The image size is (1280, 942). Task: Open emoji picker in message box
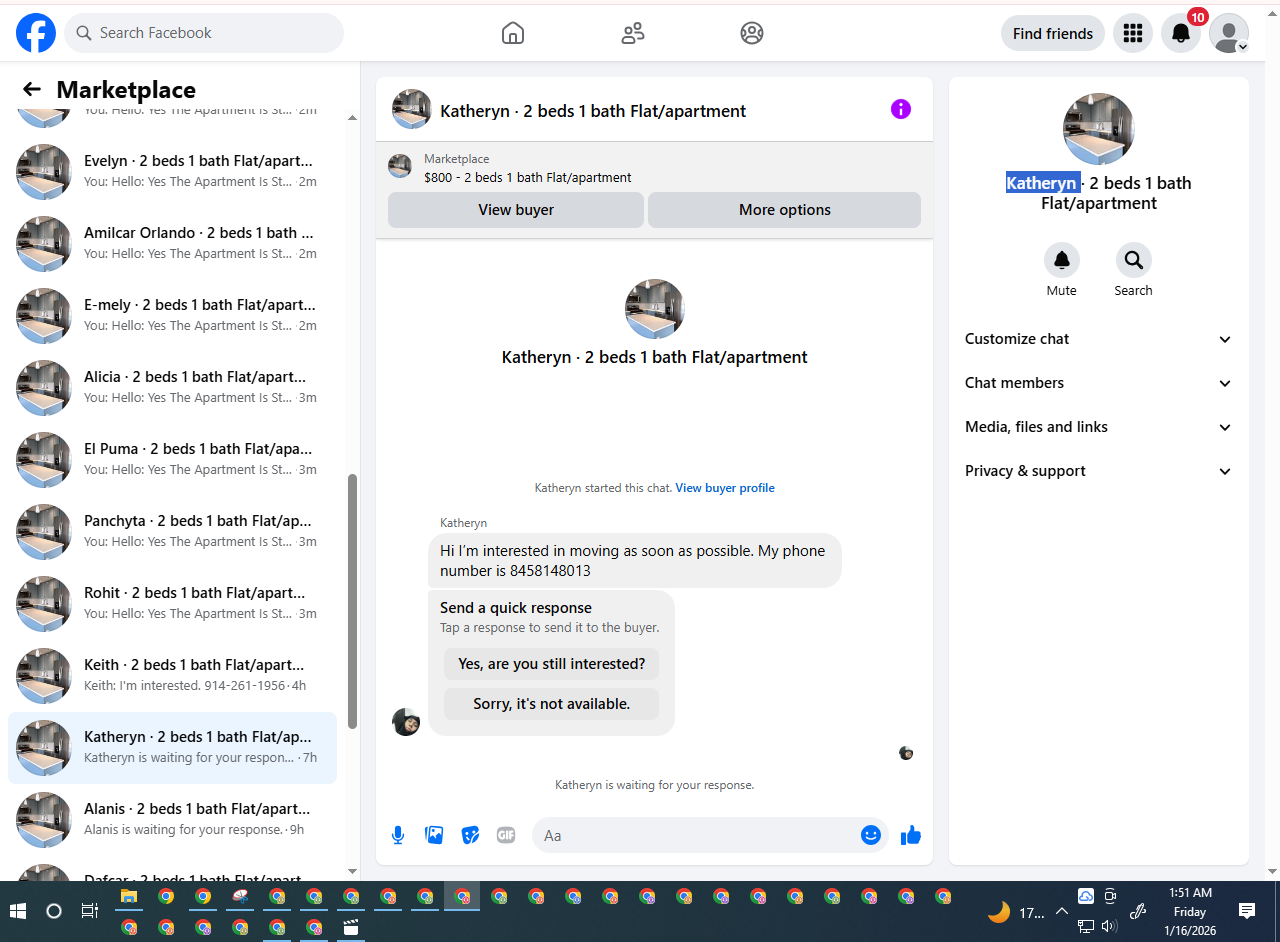pyautogui.click(x=871, y=835)
